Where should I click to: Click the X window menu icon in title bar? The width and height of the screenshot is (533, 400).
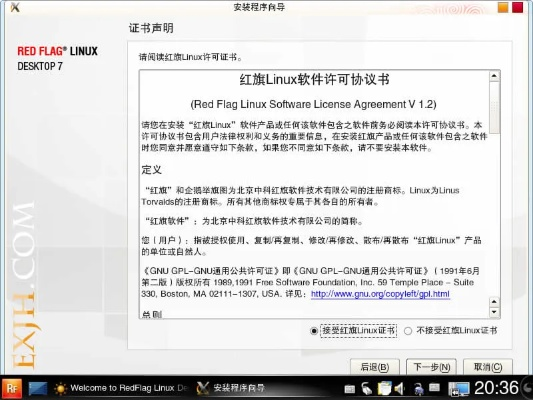click(x=15, y=7)
